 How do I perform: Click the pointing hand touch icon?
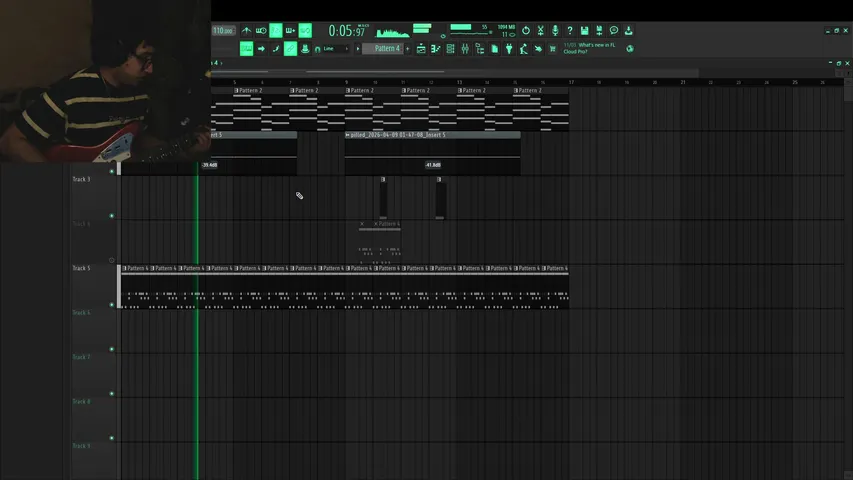click(538, 49)
